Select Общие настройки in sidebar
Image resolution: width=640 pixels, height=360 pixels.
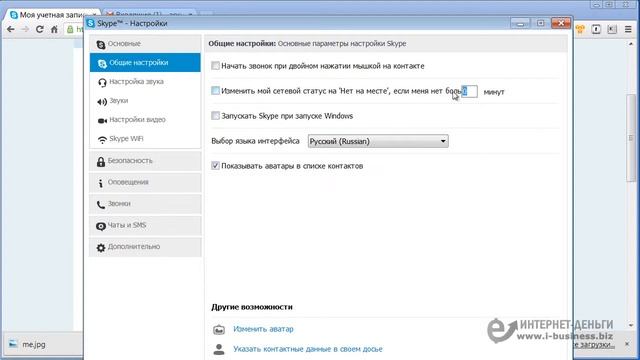tap(145, 62)
